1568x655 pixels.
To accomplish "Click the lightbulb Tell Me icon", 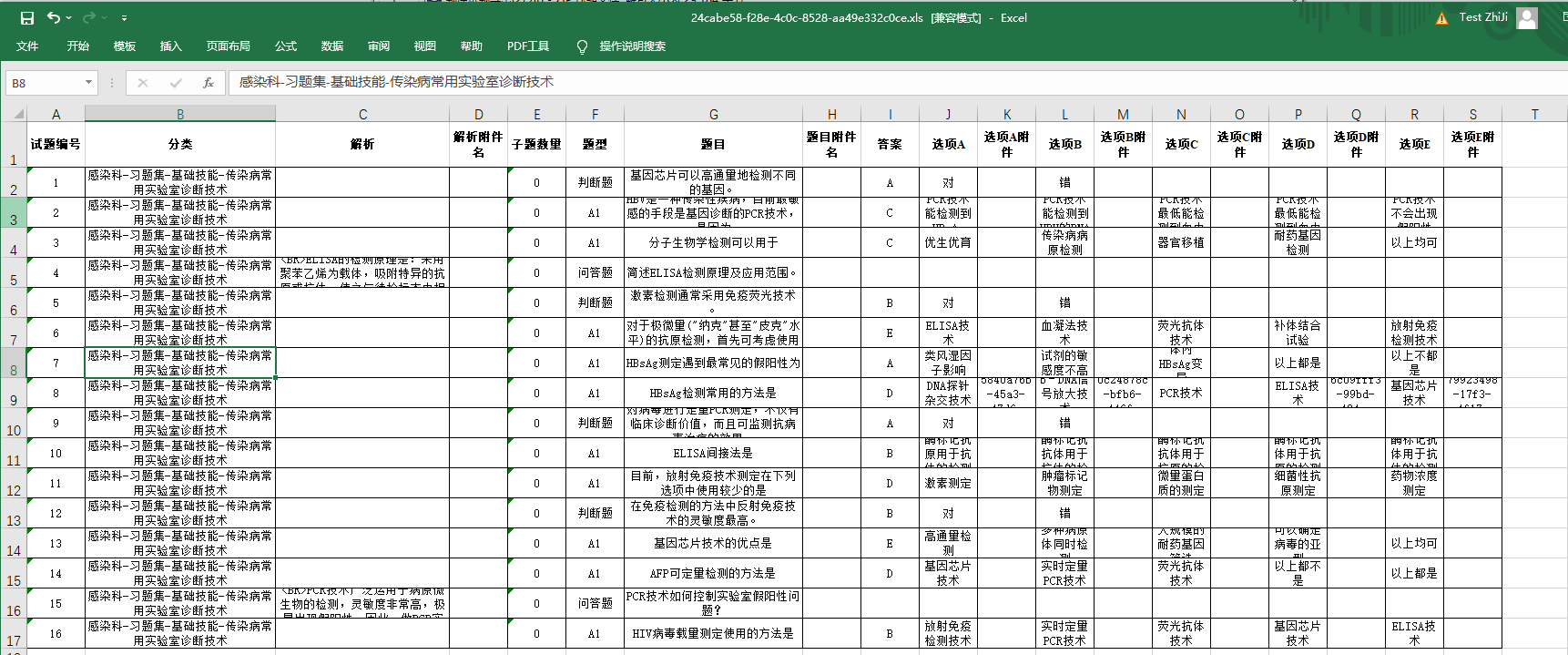I will click(x=583, y=46).
